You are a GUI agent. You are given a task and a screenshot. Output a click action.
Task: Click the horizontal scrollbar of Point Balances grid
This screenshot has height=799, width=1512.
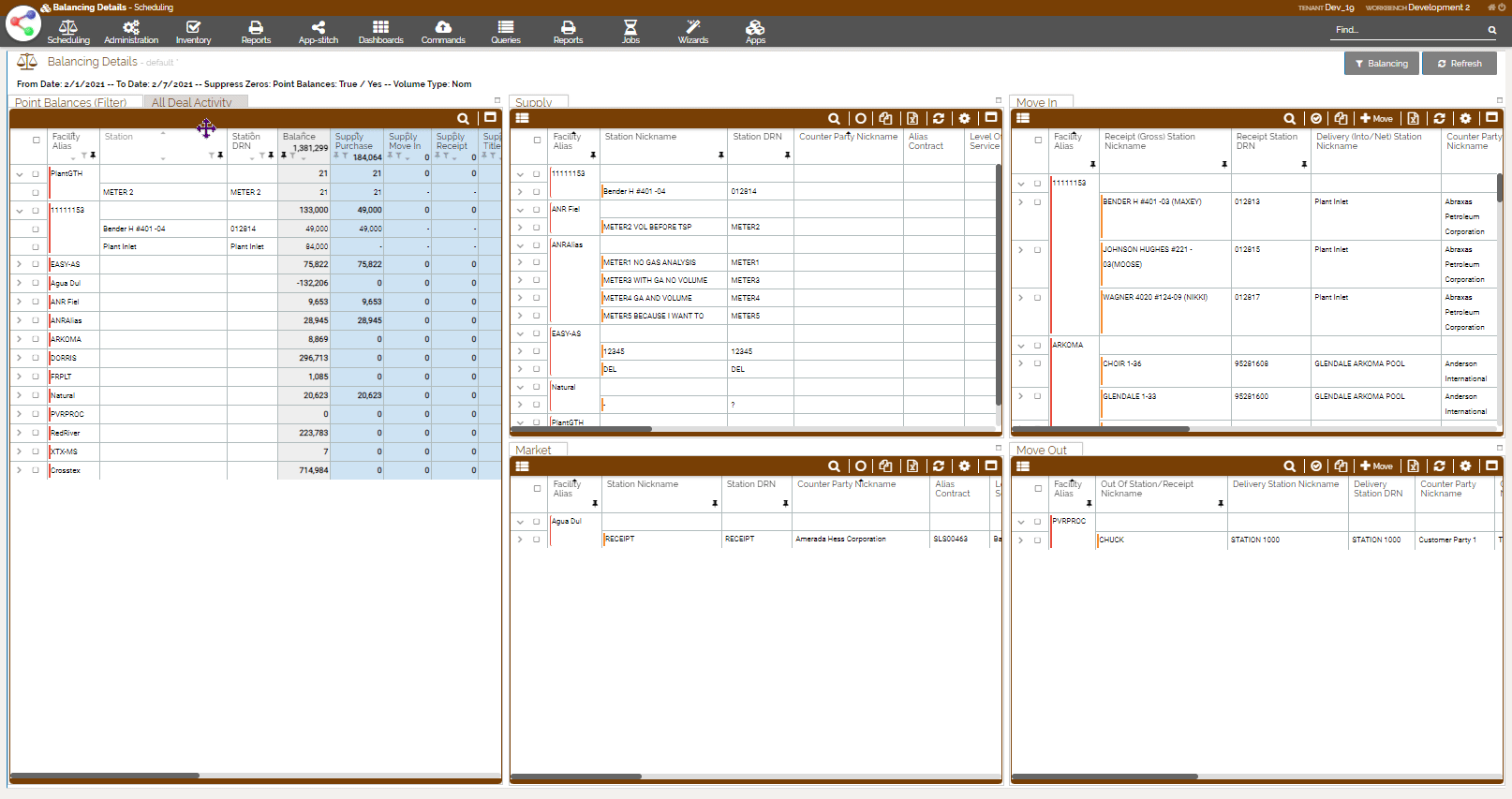[x=105, y=776]
